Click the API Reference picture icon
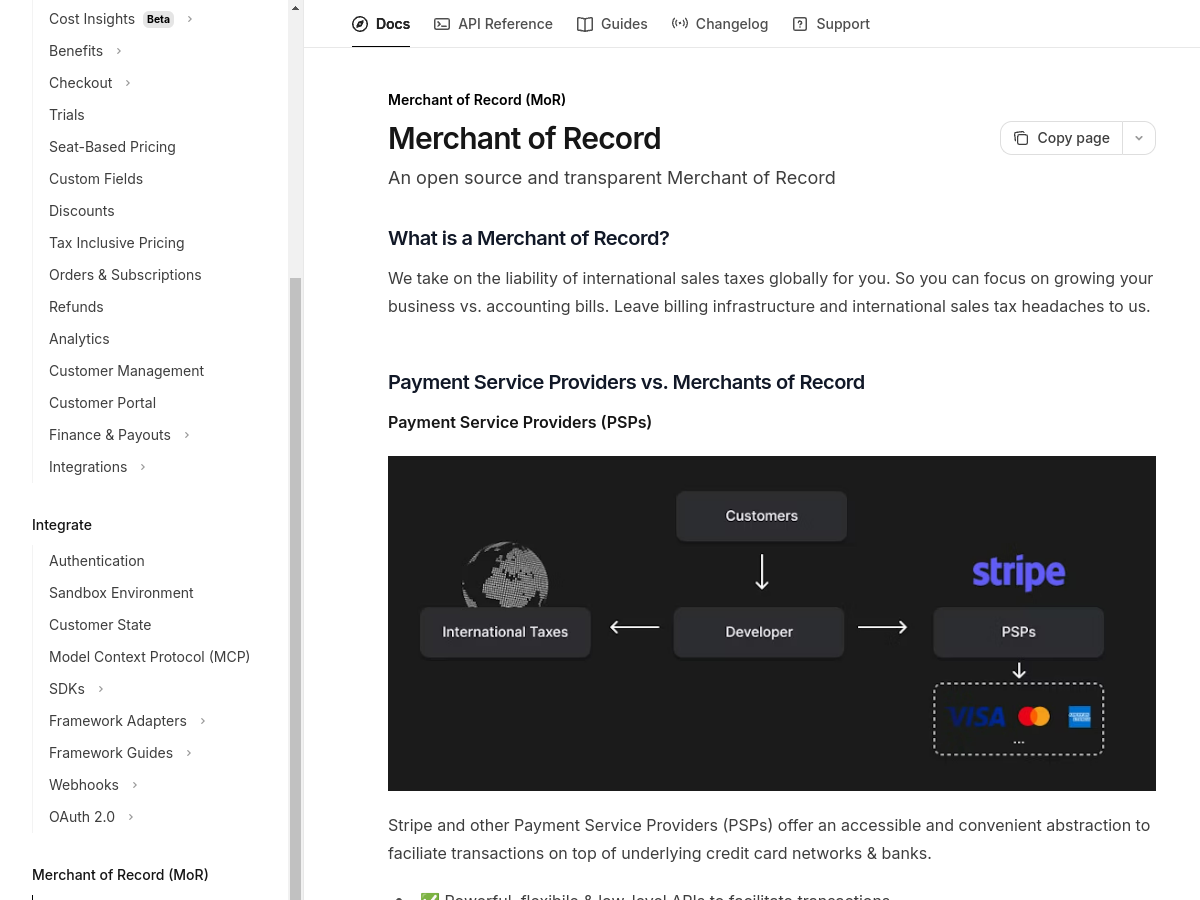Screen dimensions: 1200x900 tap(442, 23)
